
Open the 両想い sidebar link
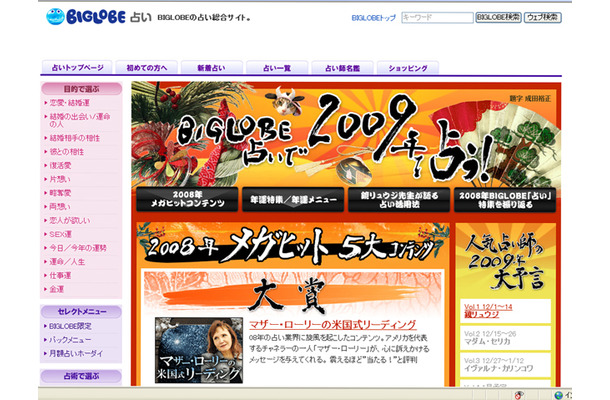pos(60,207)
